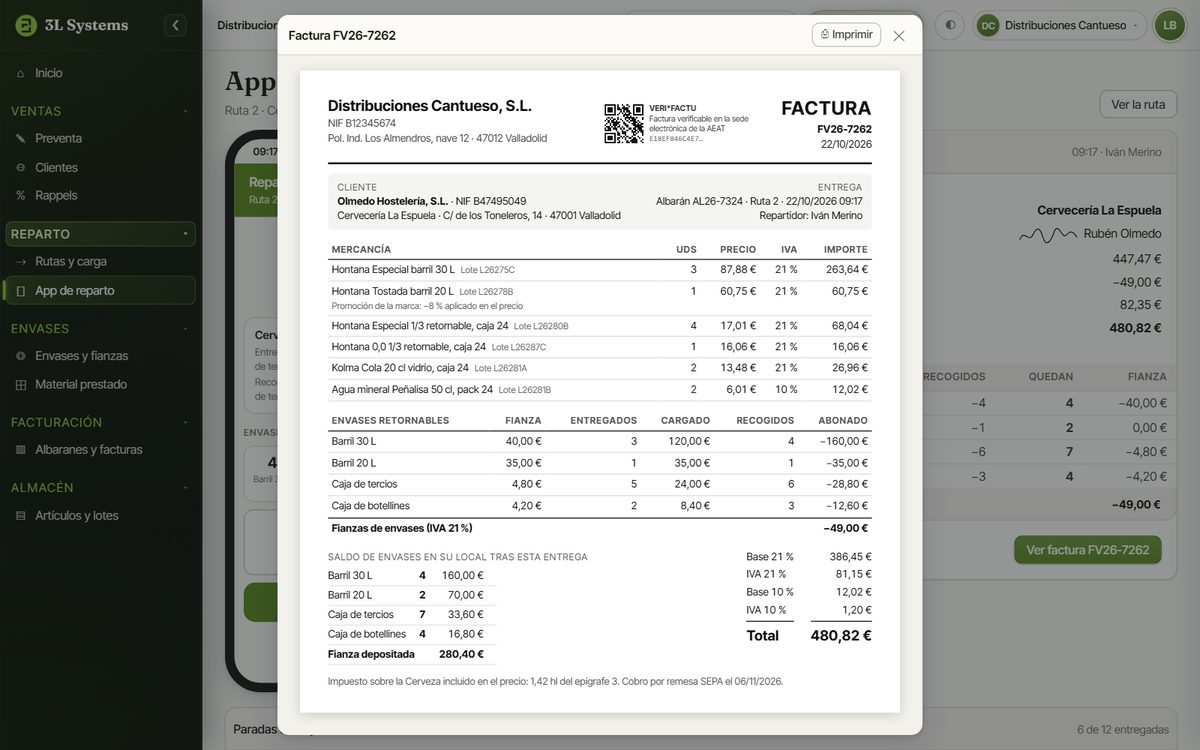Screen dimensions: 1200x750
Task: Open Envases y fianzas page
Action: [100, 356]
